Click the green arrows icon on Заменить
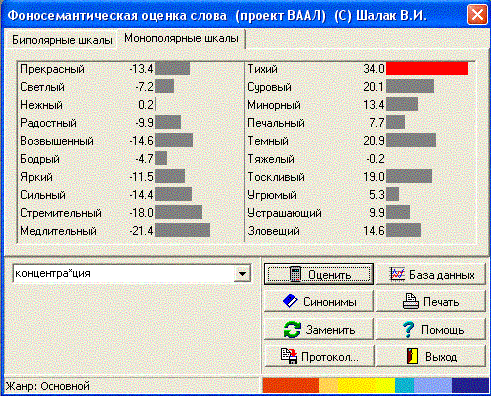500x400 pixels. (292, 330)
